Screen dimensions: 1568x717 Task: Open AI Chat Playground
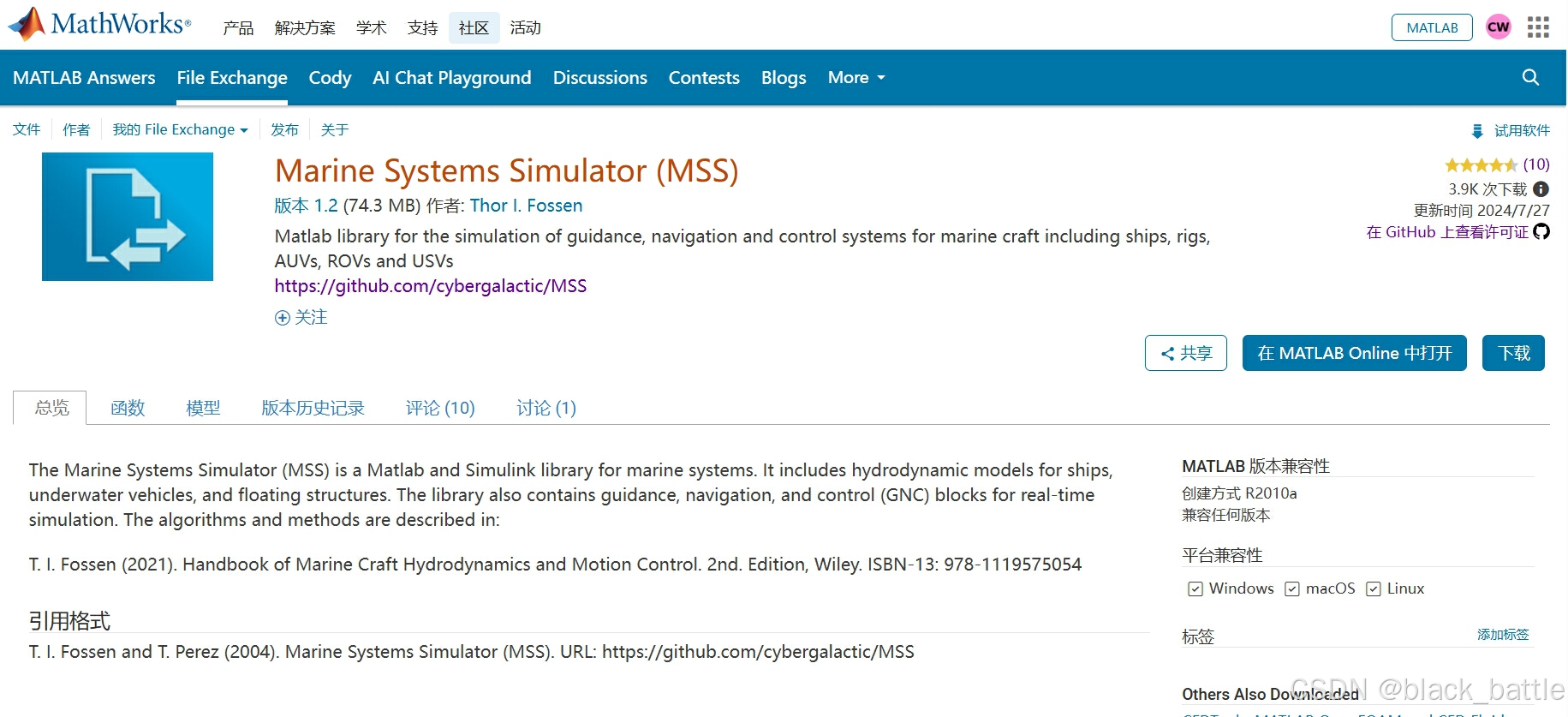tap(452, 77)
